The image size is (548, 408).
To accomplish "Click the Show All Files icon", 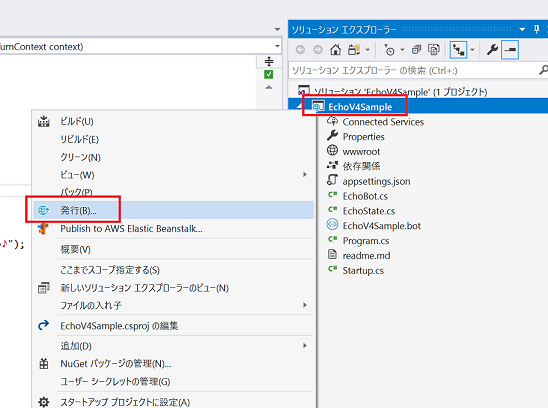I will click(434, 50).
